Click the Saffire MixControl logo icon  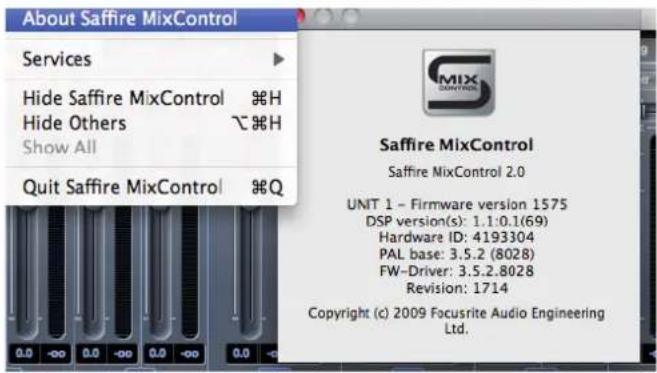(x=458, y=83)
